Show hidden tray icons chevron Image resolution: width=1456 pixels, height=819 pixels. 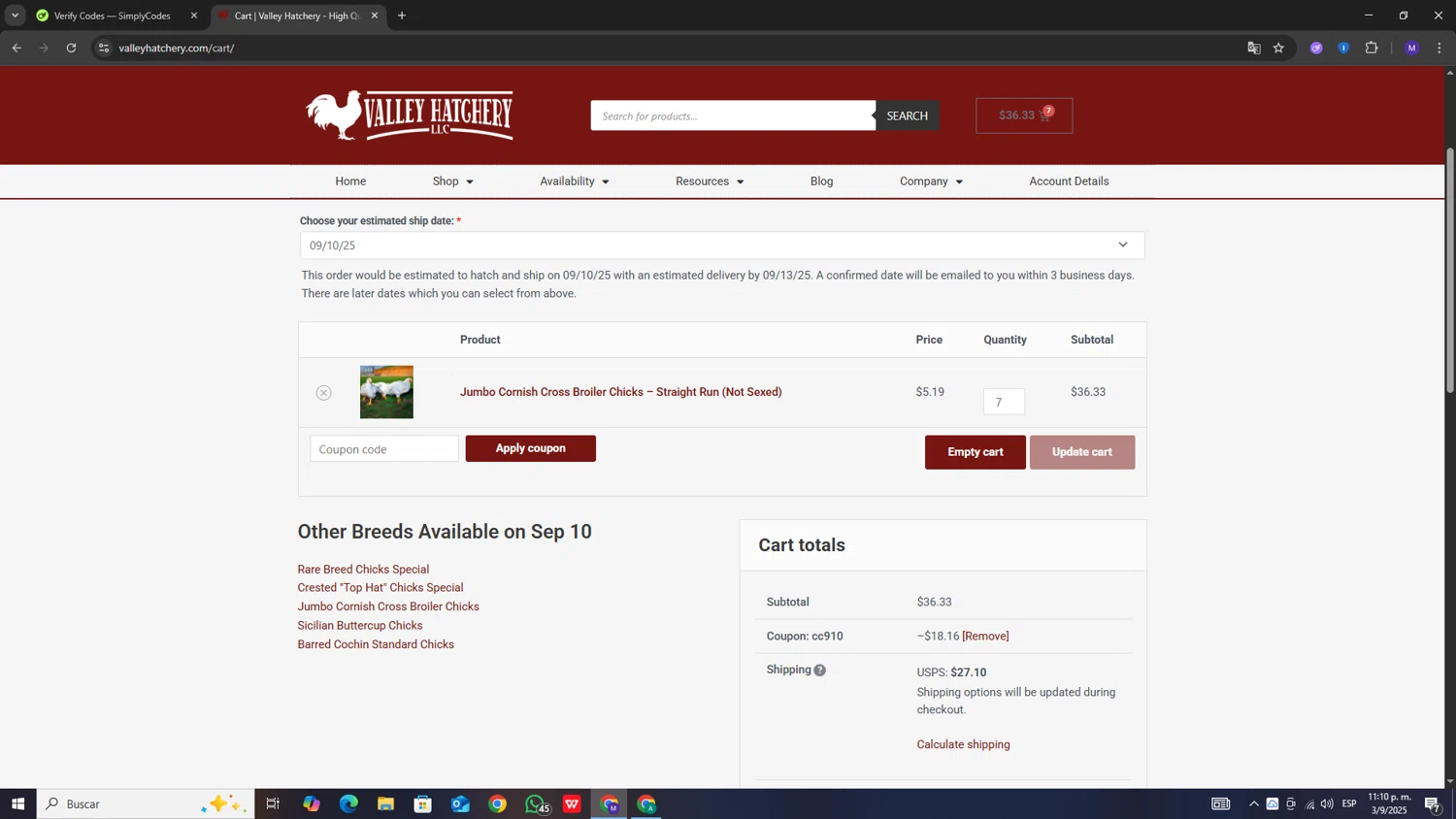(x=1254, y=803)
